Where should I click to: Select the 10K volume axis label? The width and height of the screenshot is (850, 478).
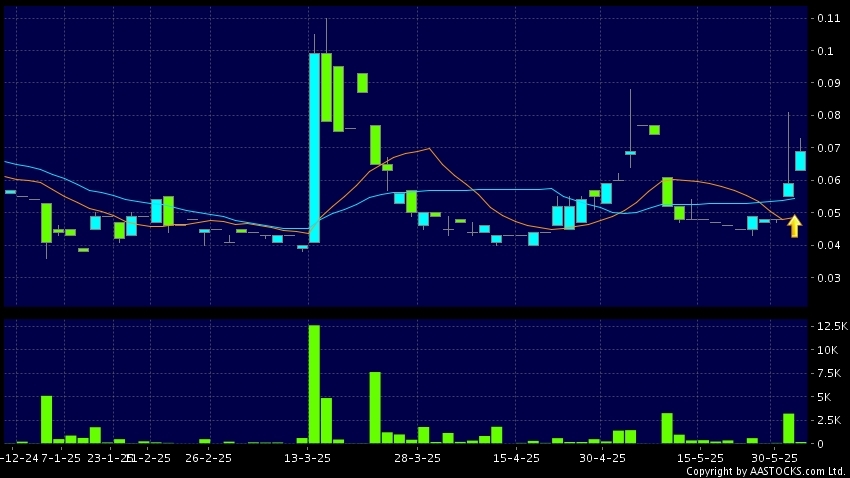tap(827, 350)
